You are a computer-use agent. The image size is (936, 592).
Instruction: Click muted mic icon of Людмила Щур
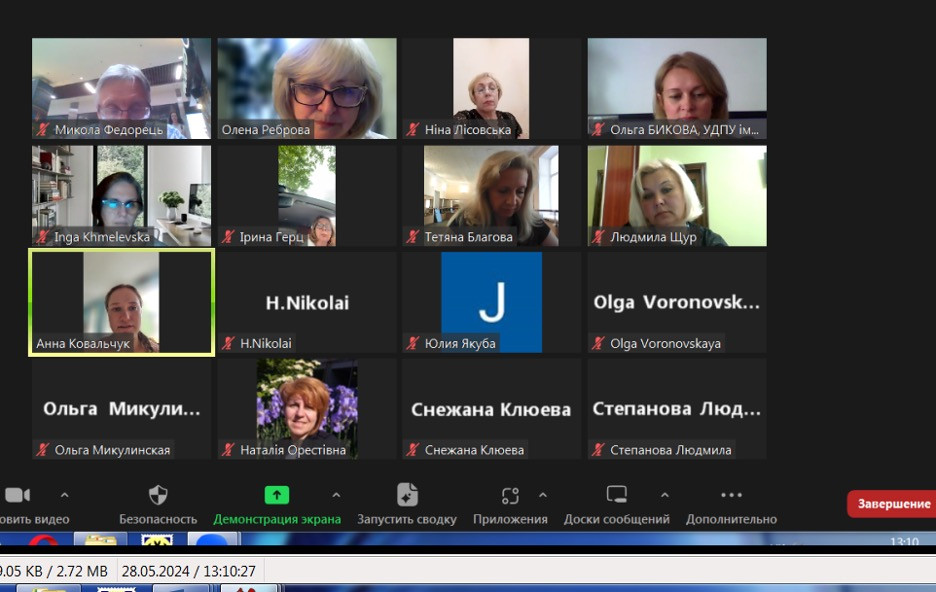pyautogui.click(x=598, y=237)
